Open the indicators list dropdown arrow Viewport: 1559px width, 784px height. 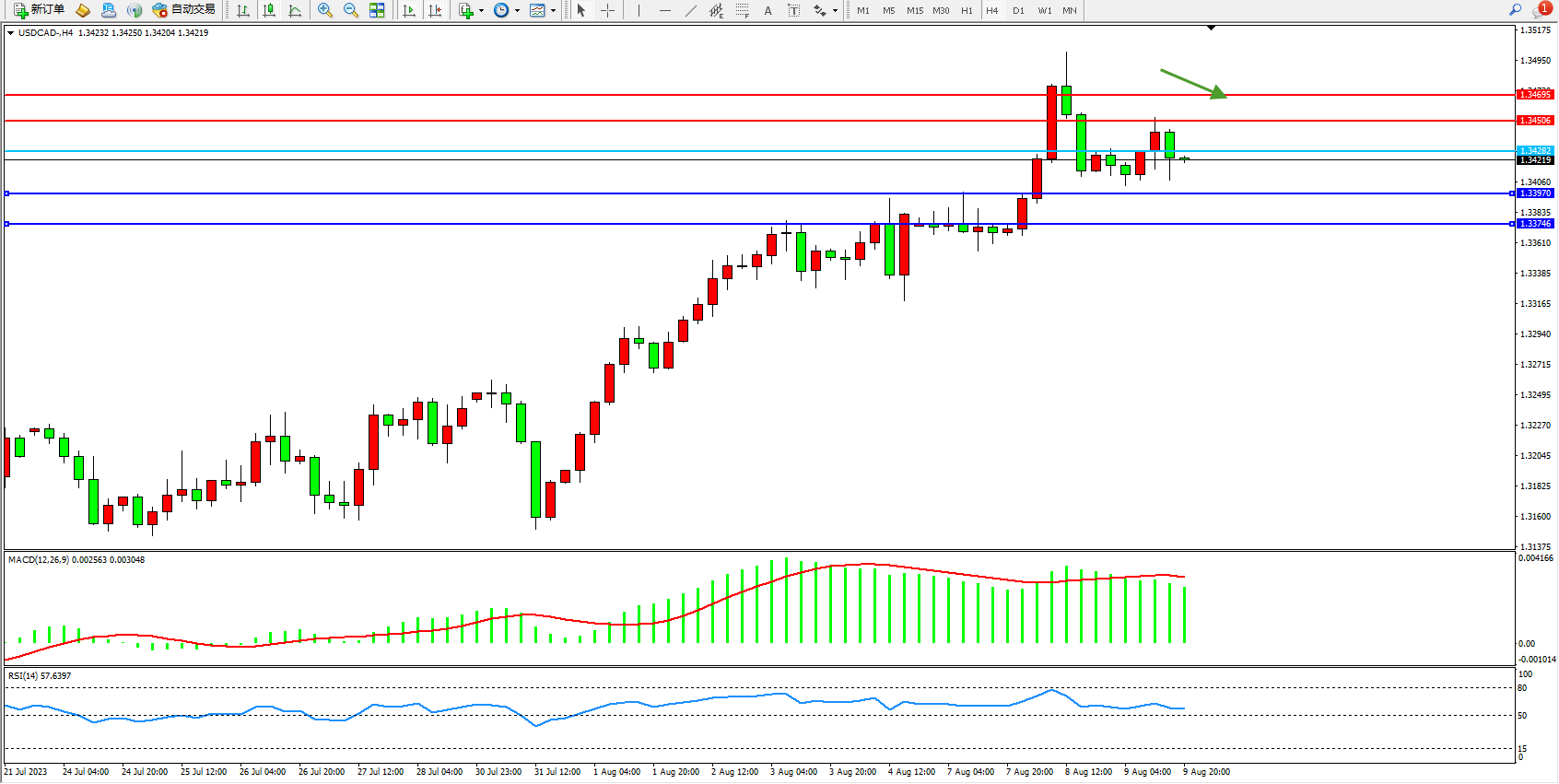point(481,11)
